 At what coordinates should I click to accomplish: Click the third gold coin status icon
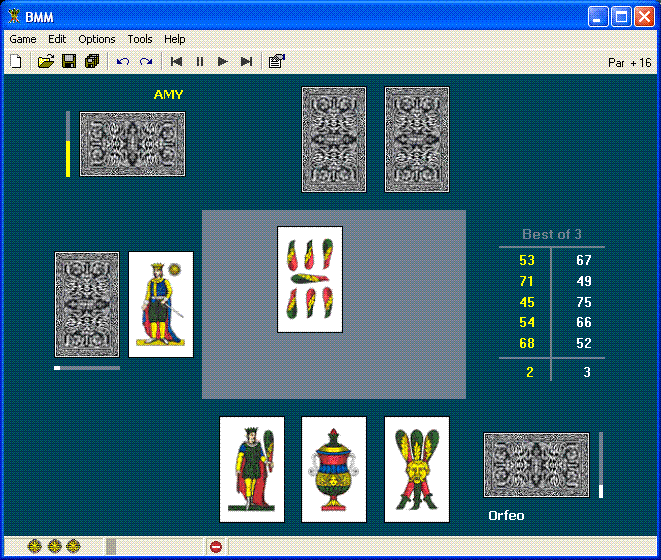(x=73, y=547)
